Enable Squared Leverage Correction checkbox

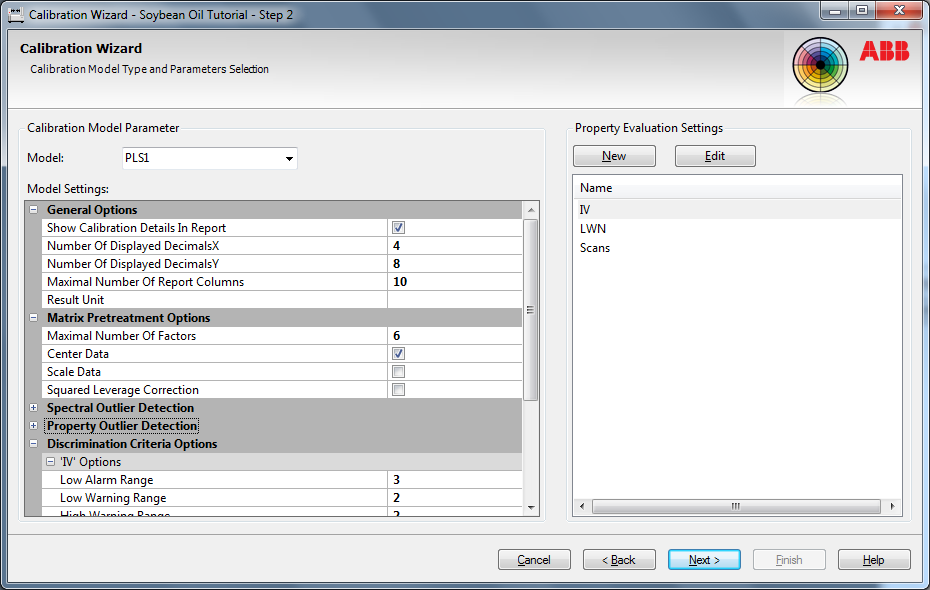click(x=399, y=390)
